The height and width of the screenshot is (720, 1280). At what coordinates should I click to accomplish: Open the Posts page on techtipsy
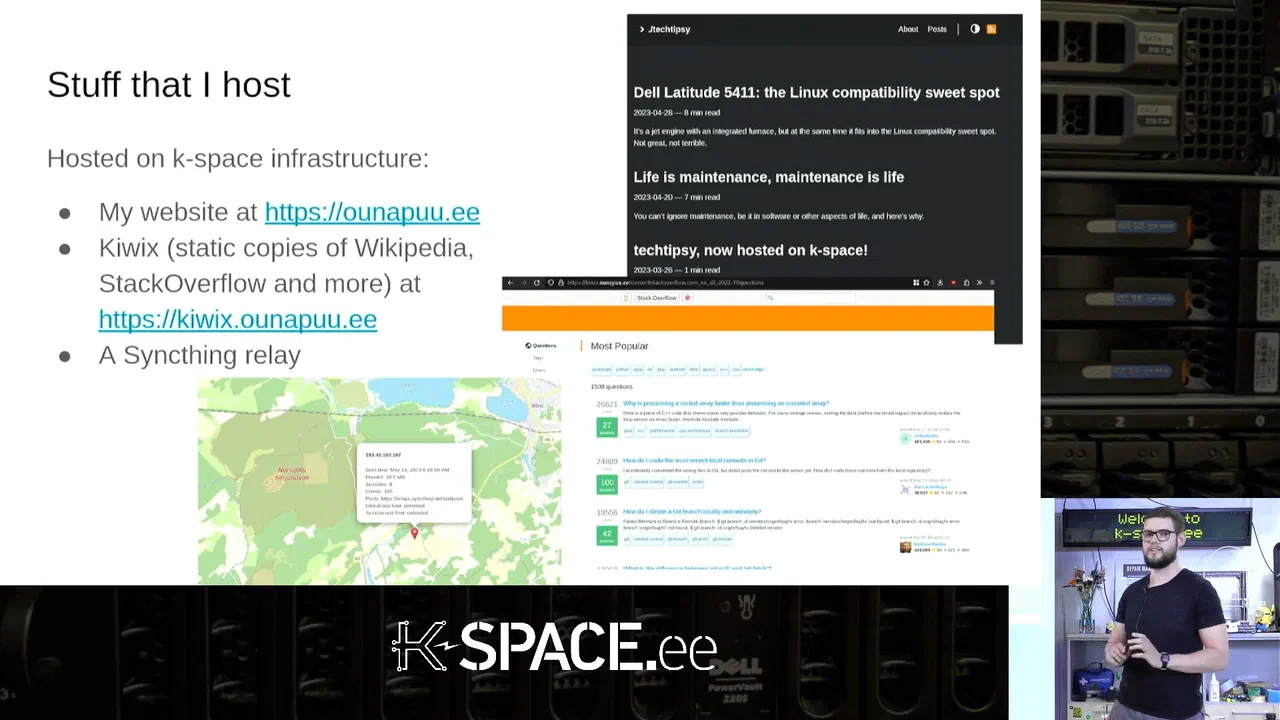[x=937, y=29]
